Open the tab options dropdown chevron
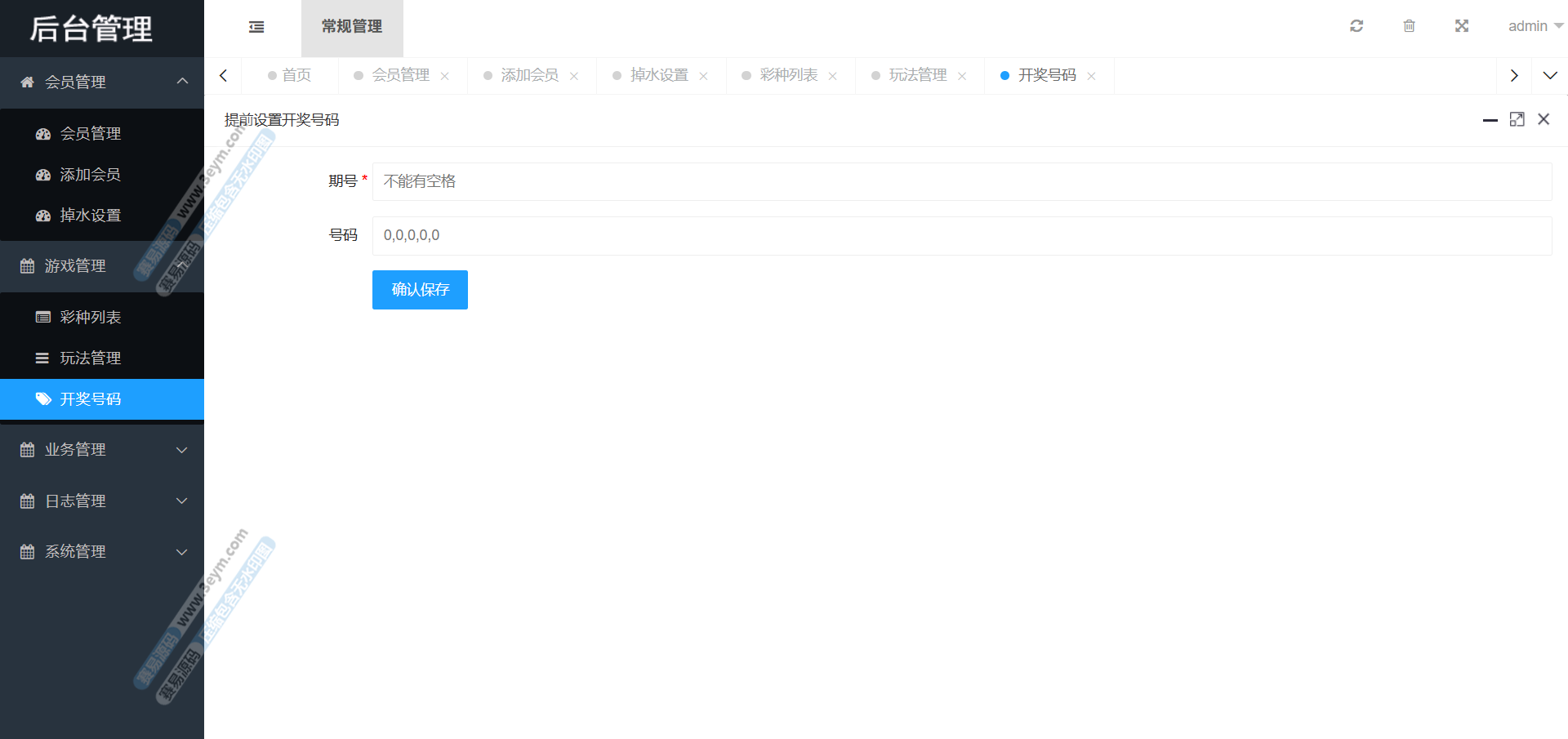The image size is (1568, 739). [1549, 75]
